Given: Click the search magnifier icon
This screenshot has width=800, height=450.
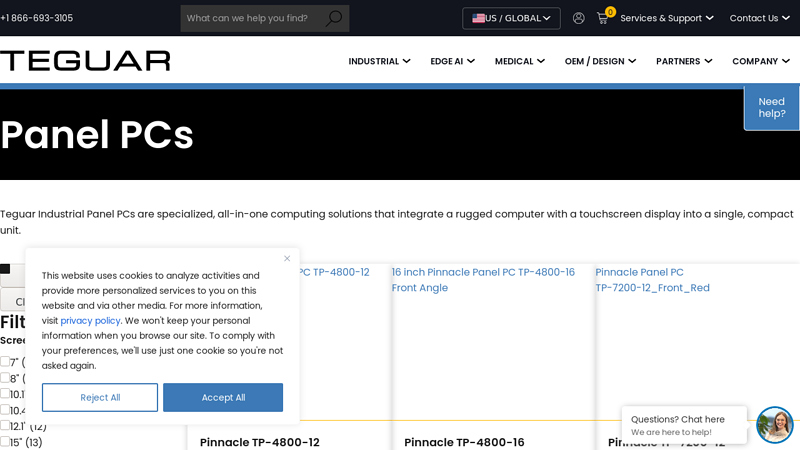Looking at the screenshot, I should pos(334,18).
